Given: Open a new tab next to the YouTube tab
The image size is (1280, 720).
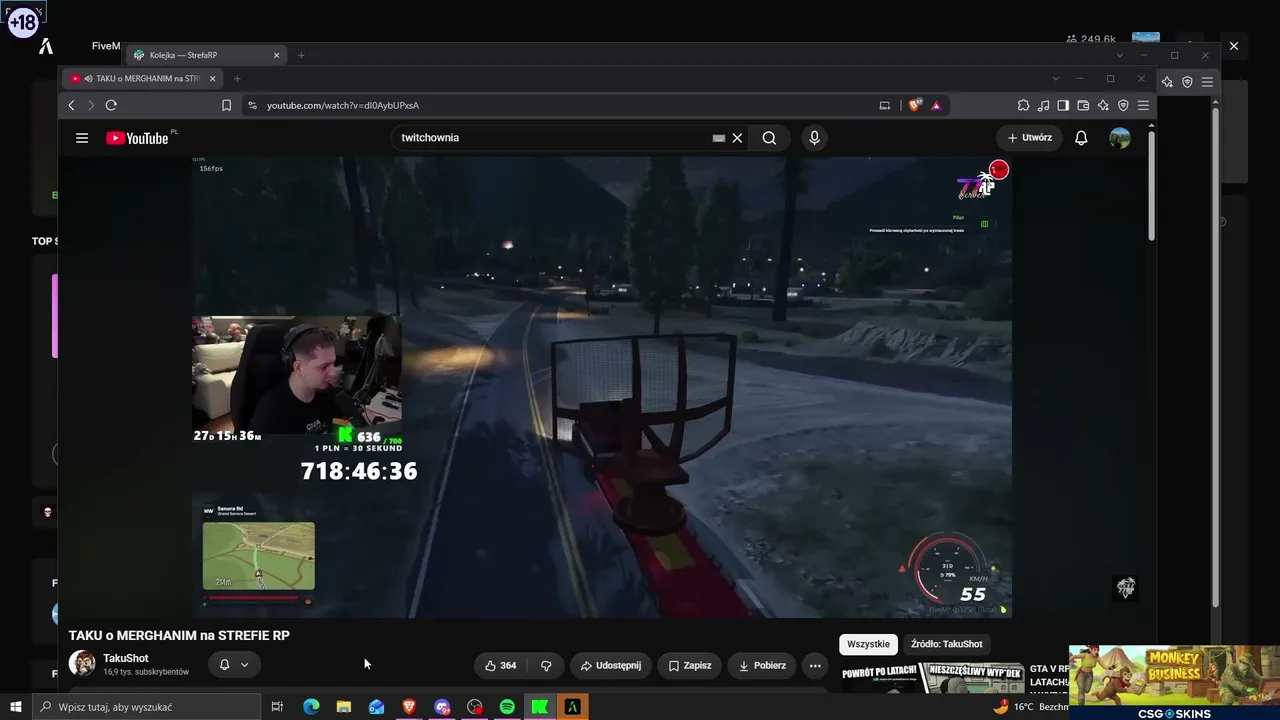Looking at the screenshot, I should coord(237,79).
